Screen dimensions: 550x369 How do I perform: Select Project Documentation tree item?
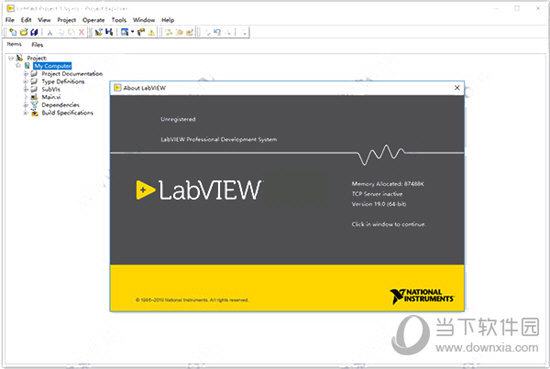[72, 74]
